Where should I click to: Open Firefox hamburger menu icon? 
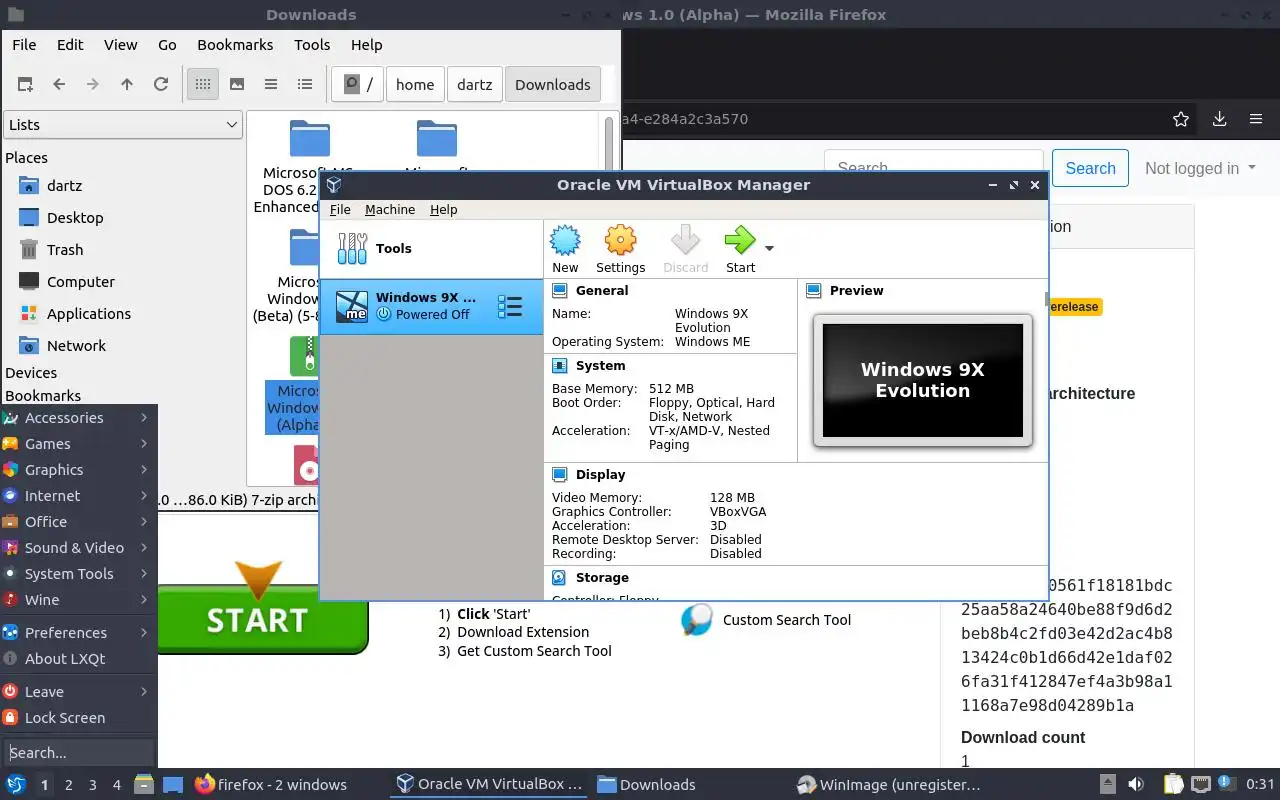[x=1256, y=119]
